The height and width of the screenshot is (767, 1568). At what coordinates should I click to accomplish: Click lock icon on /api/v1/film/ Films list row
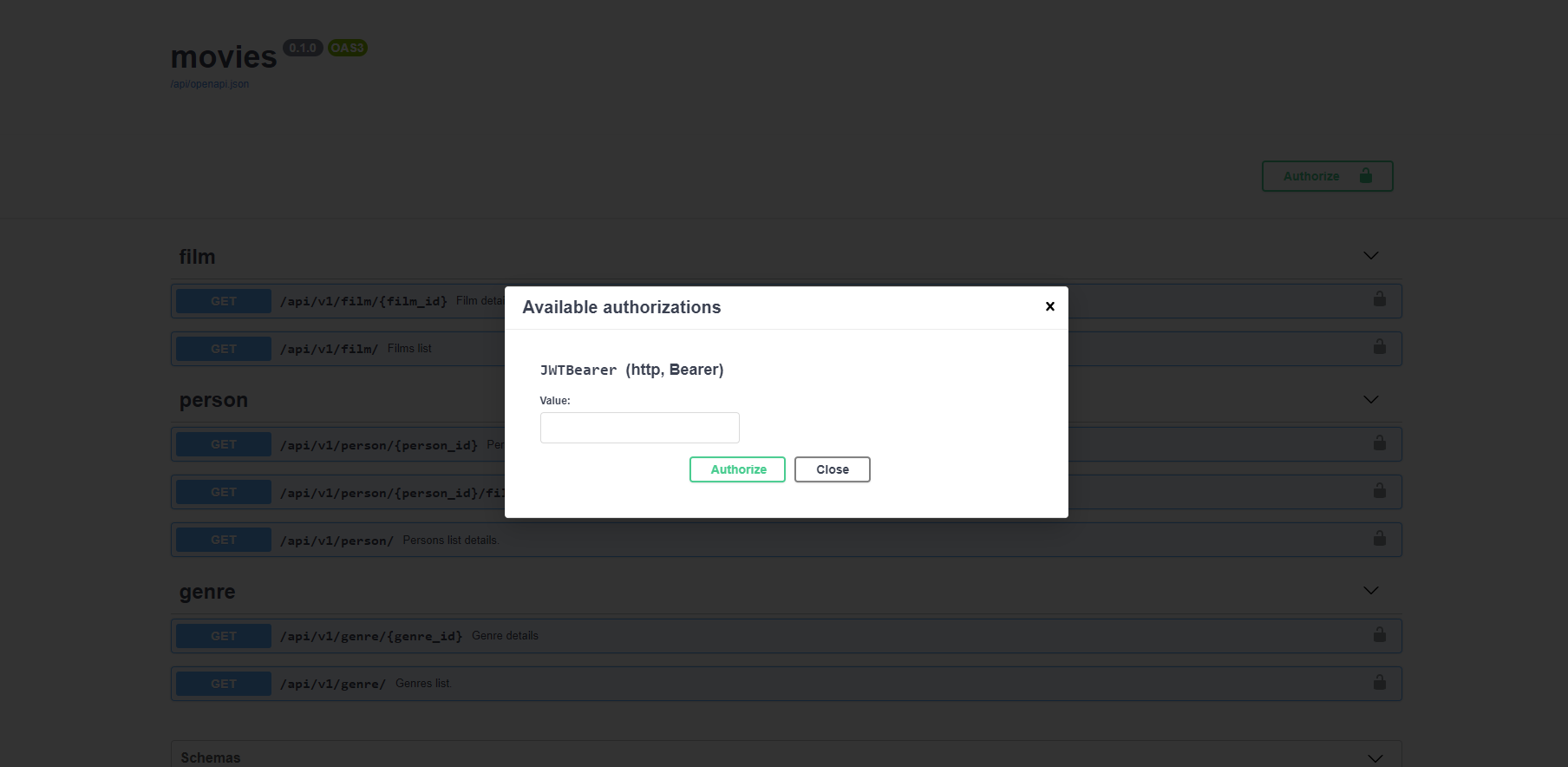pos(1379,347)
